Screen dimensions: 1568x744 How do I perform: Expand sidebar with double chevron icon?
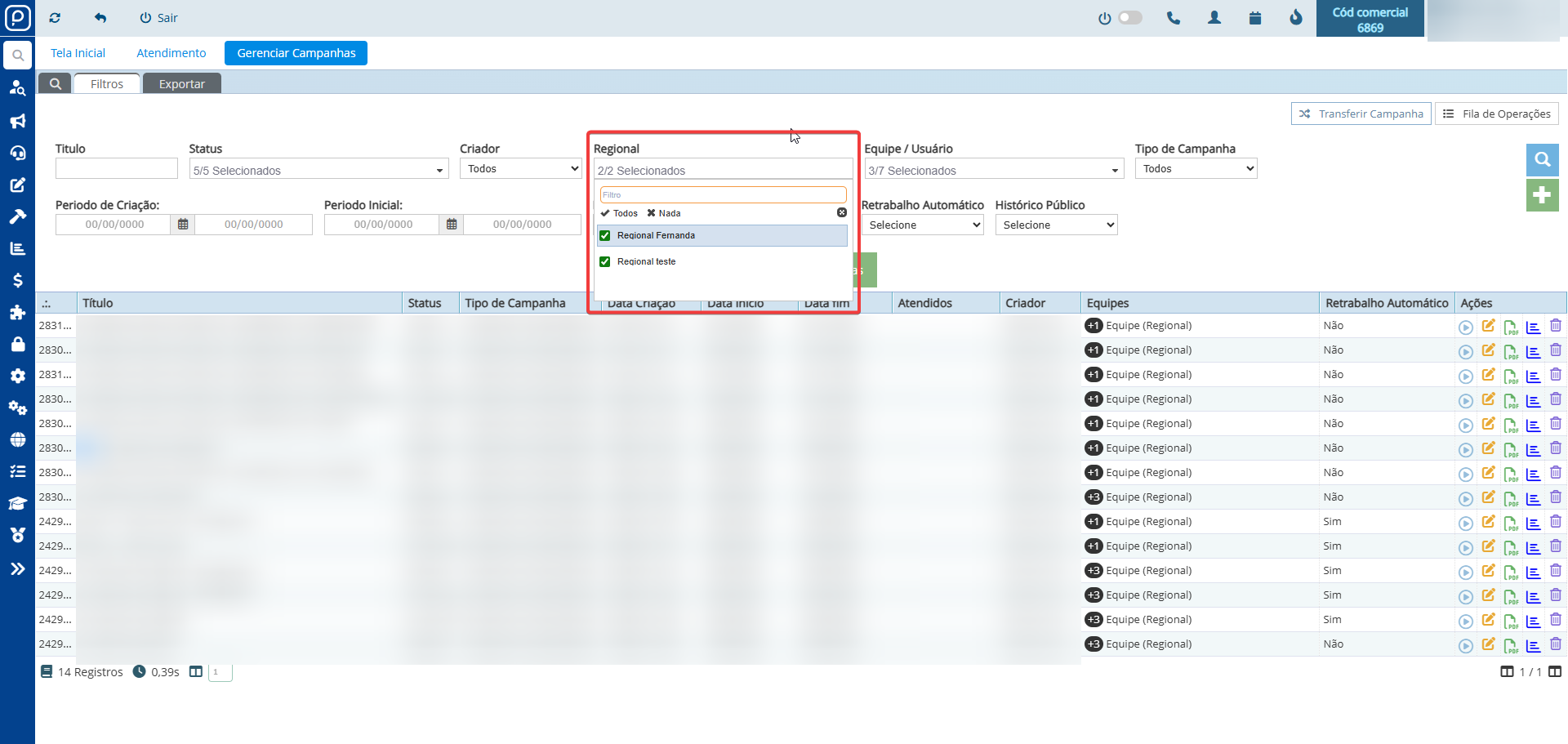click(17, 569)
